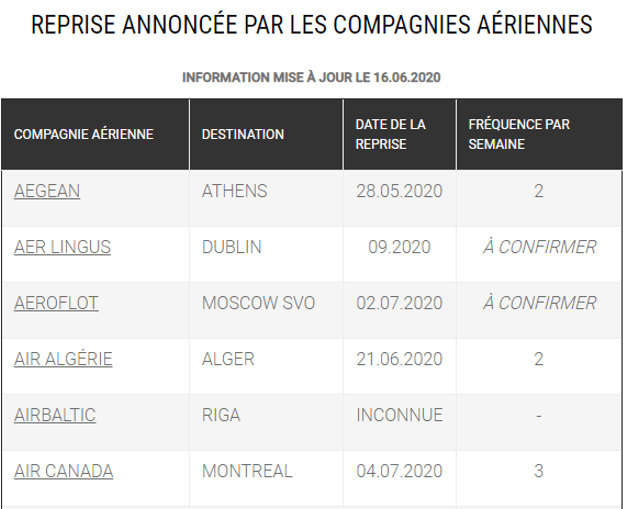Open the AER LINGUS airline link
Image resolution: width=623 pixels, height=509 pixels.
click(62, 247)
